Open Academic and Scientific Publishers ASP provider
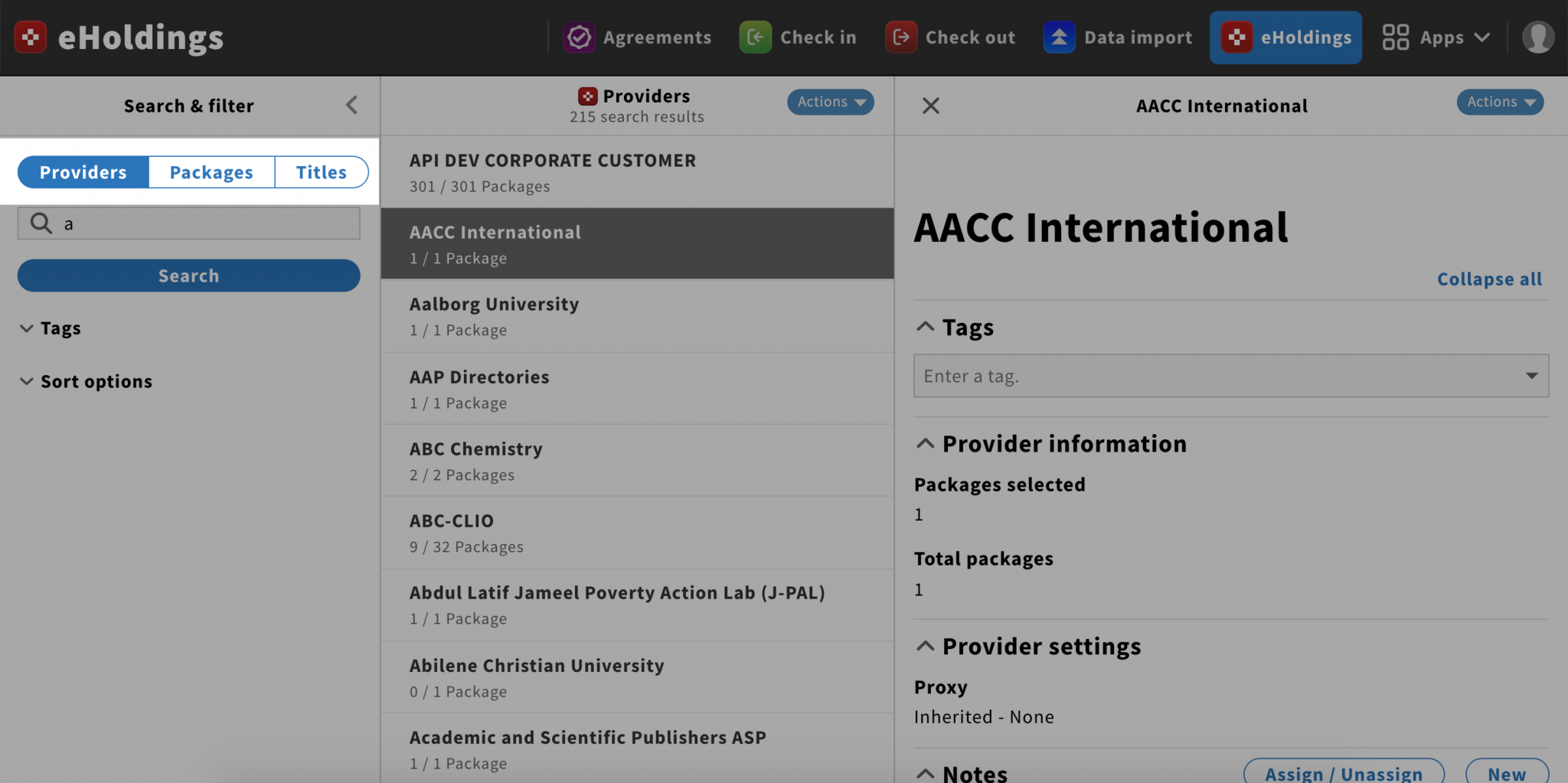1568x783 pixels. 637,749
